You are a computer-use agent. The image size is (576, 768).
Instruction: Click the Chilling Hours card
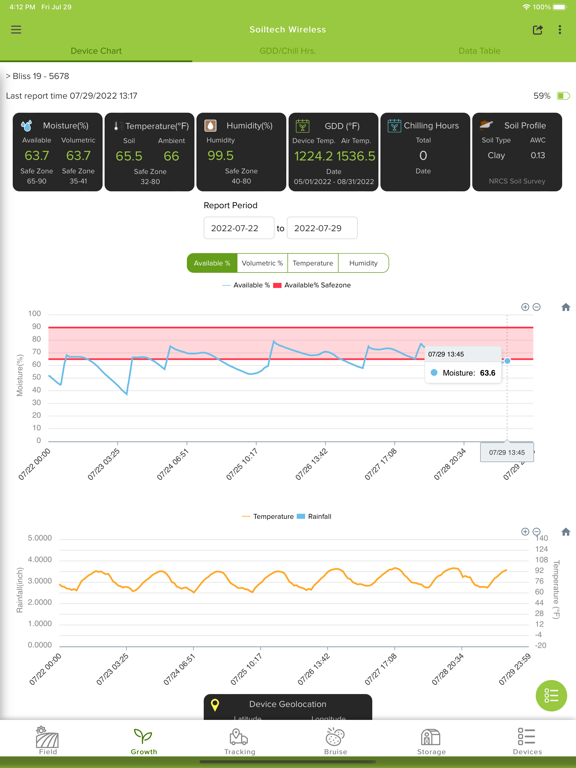pos(425,152)
